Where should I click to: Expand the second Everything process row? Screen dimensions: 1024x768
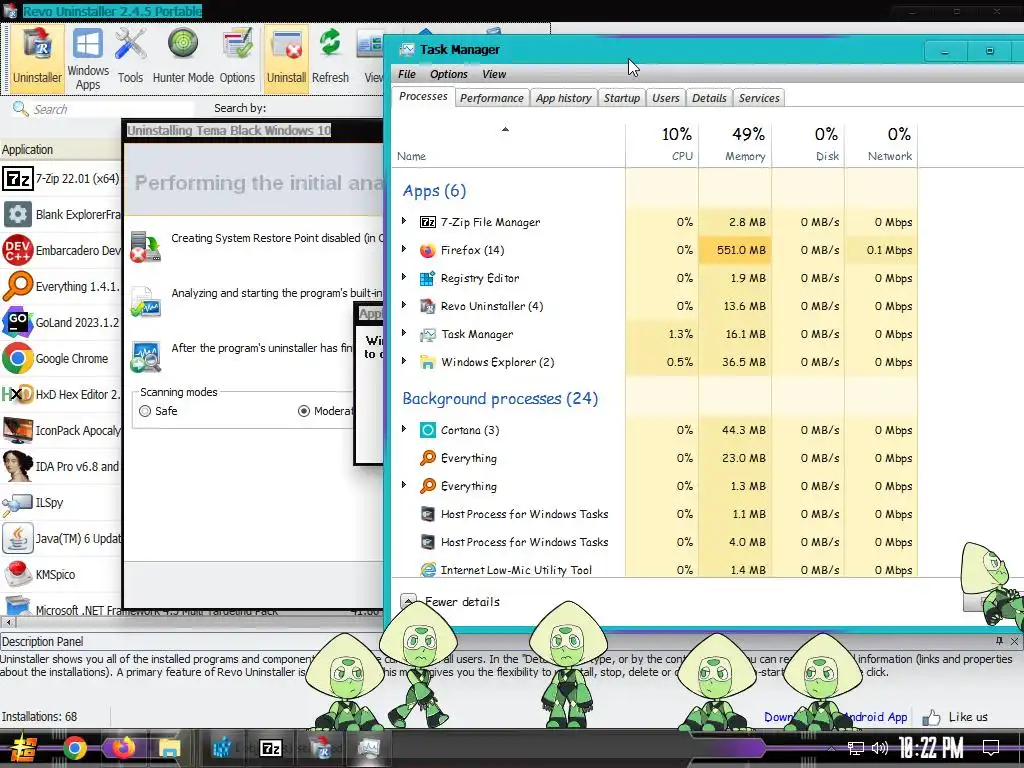click(404, 485)
